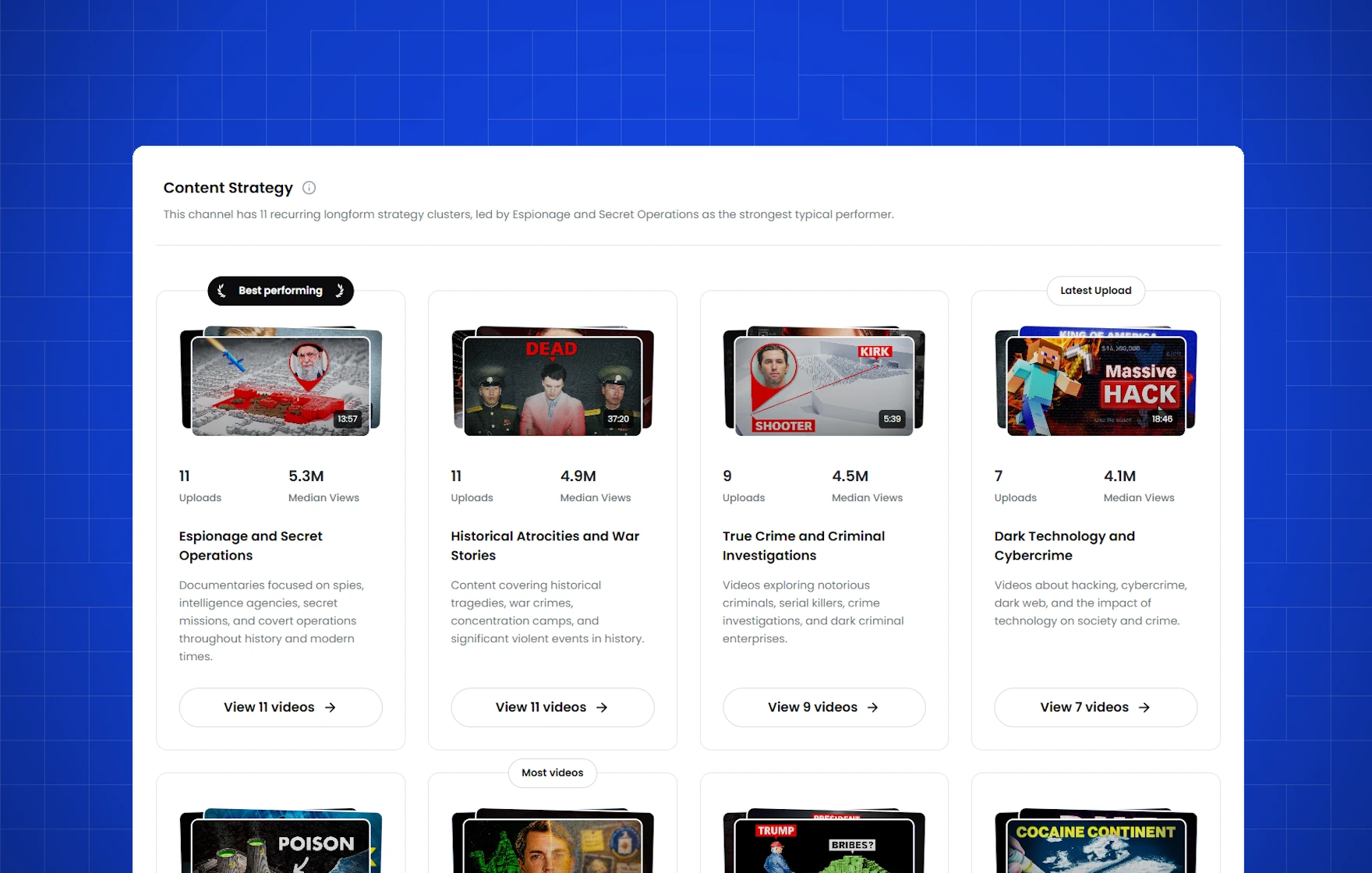Click the Espionage card description text
The height and width of the screenshot is (873, 1372).
click(x=271, y=620)
